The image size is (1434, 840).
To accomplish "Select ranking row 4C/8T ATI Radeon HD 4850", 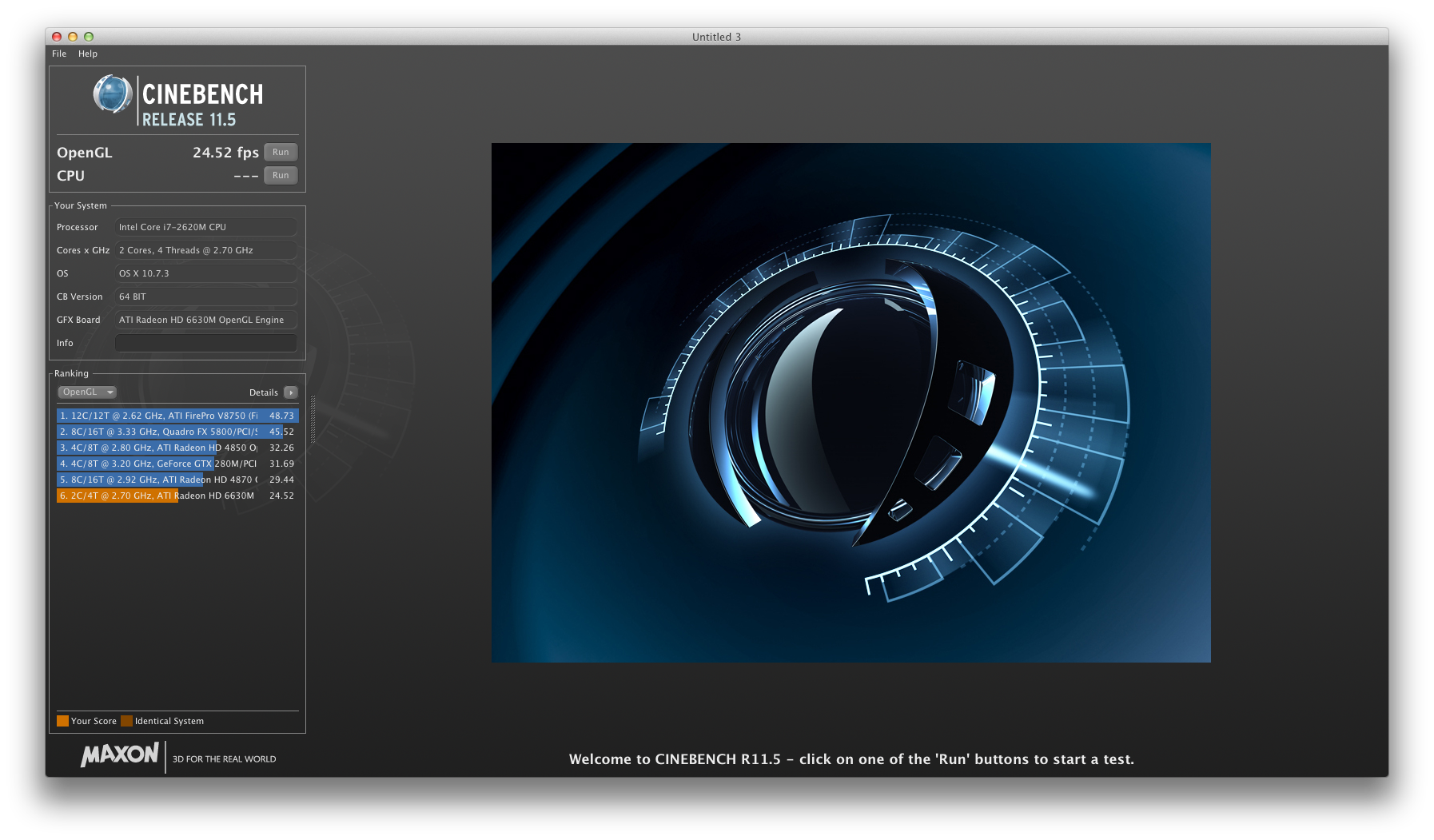I will click(177, 448).
